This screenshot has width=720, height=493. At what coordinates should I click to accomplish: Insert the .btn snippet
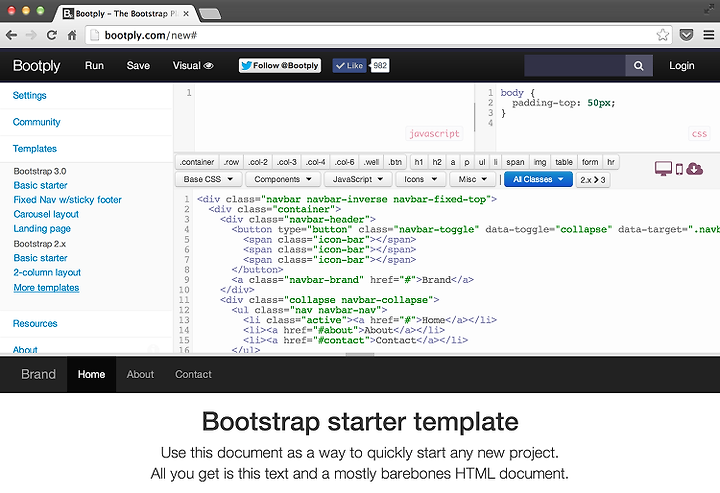(x=395, y=162)
